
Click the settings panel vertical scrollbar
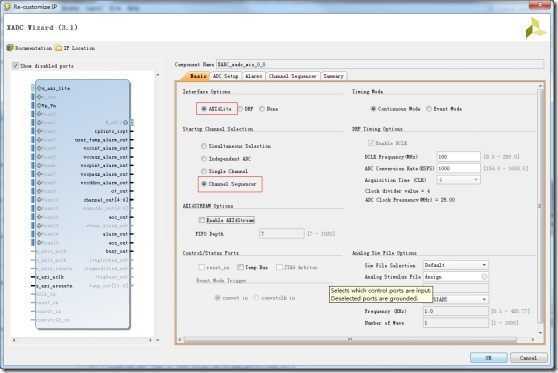point(540,205)
